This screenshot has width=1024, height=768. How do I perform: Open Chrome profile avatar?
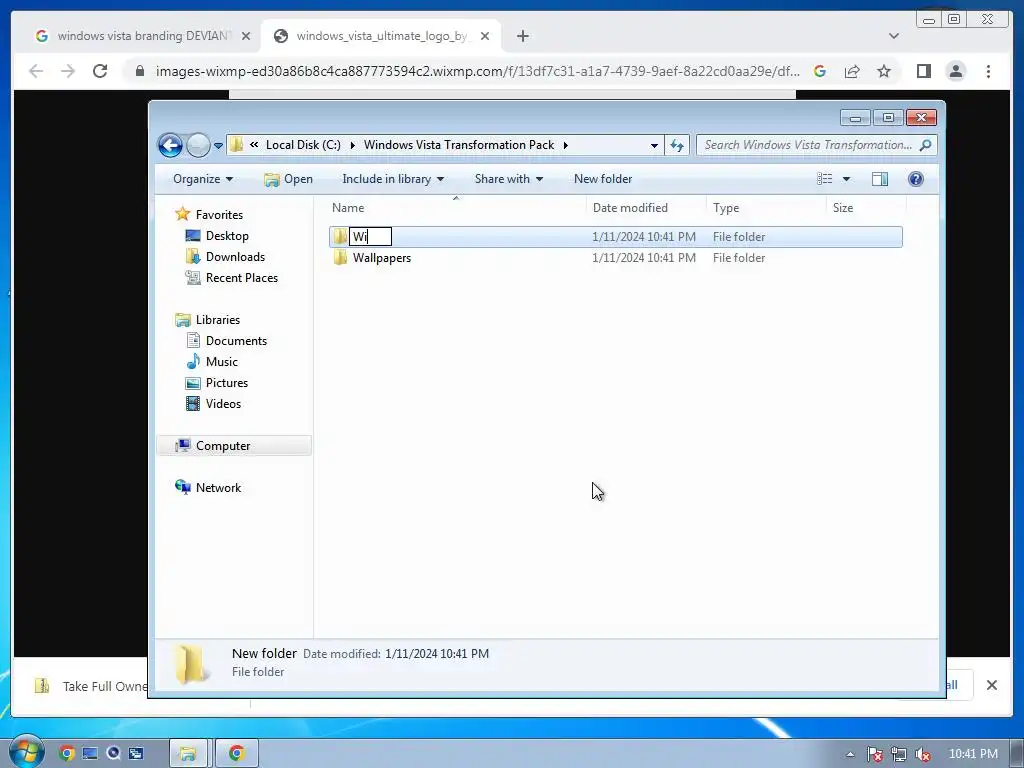pos(956,71)
